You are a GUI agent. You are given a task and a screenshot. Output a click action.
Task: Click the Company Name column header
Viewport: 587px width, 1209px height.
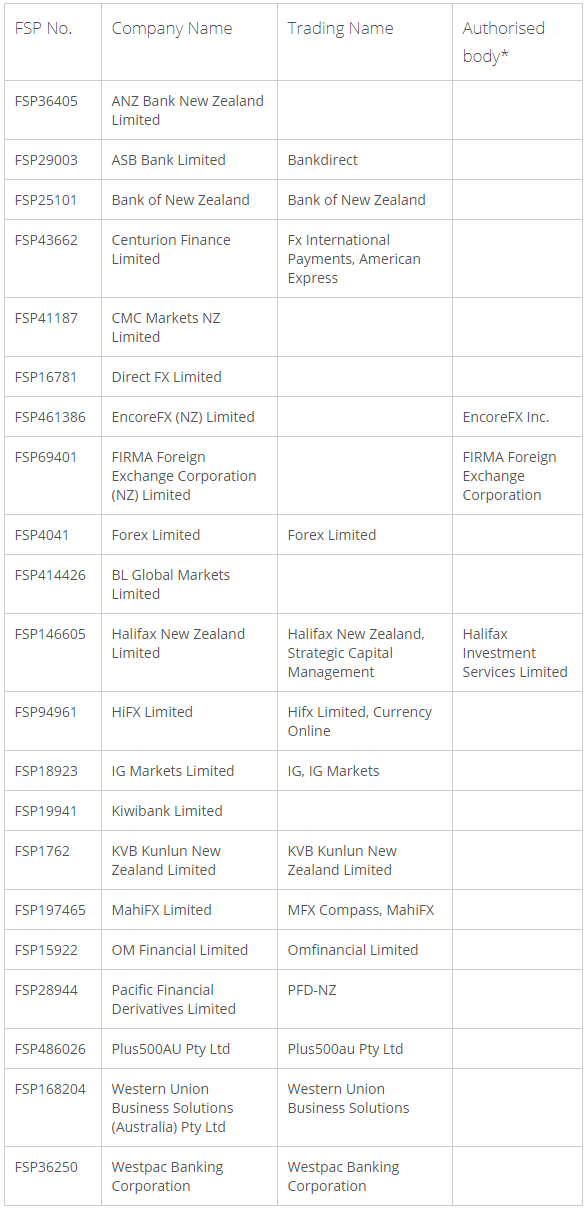[189, 42]
